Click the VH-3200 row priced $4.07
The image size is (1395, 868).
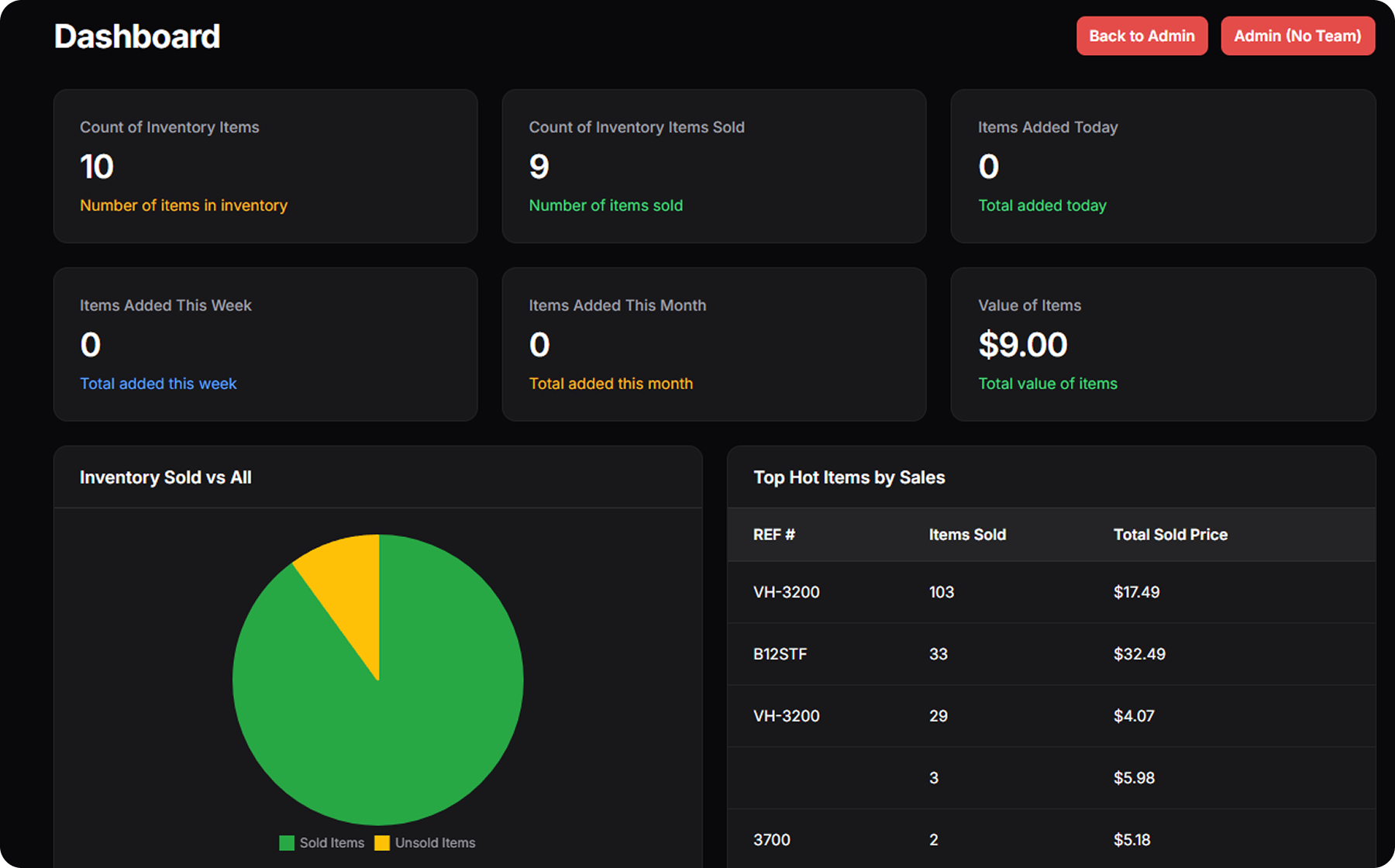tap(1051, 716)
